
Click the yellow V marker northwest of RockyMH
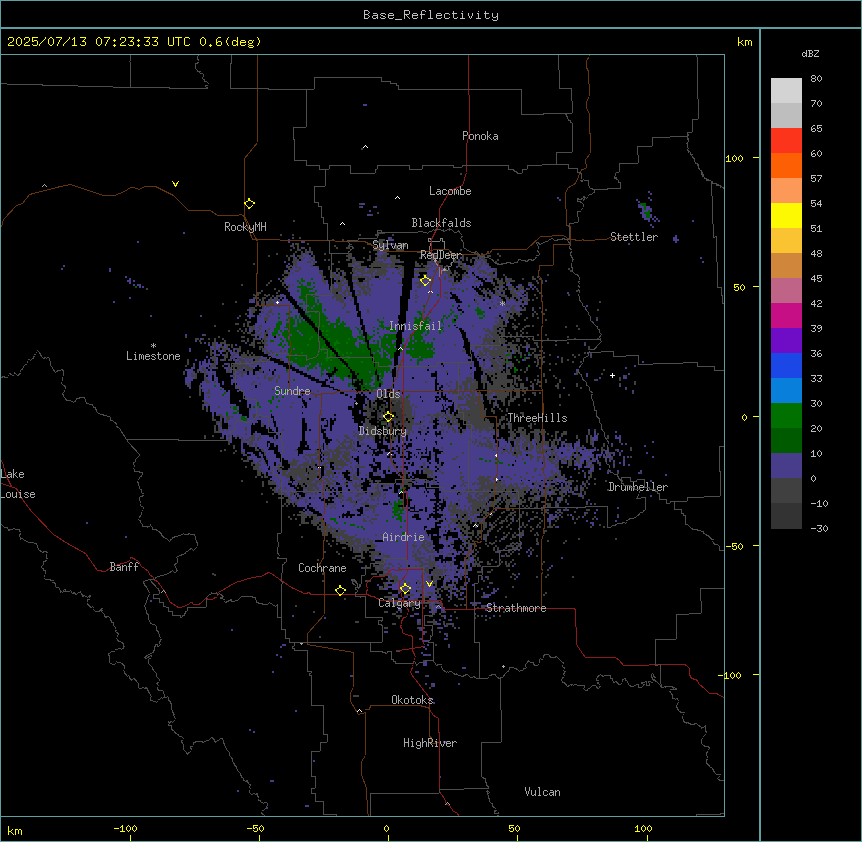[175, 184]
